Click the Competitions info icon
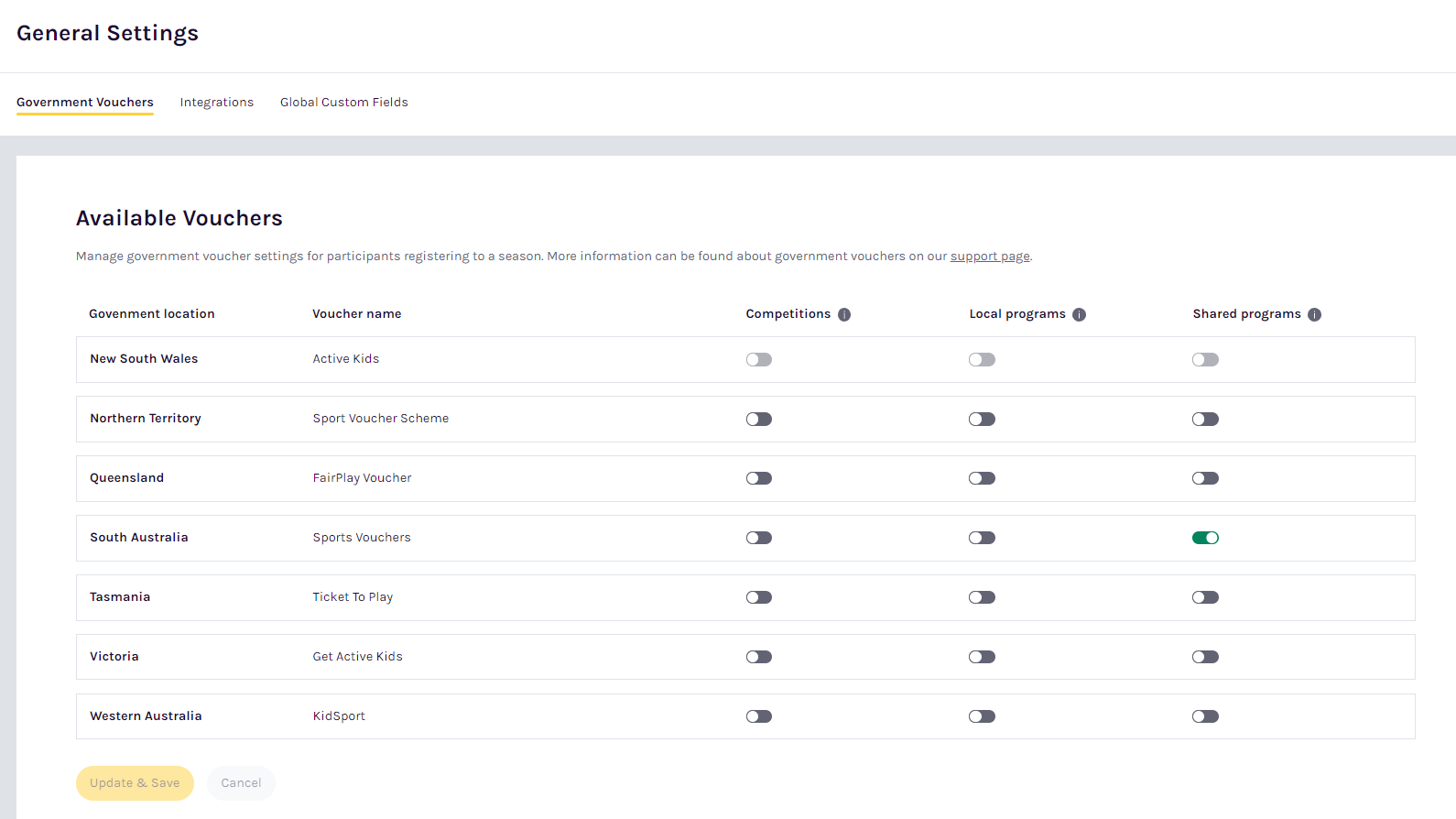This screenshot has width=1456, height=819. pyautogui.click(x=844, y=314)
